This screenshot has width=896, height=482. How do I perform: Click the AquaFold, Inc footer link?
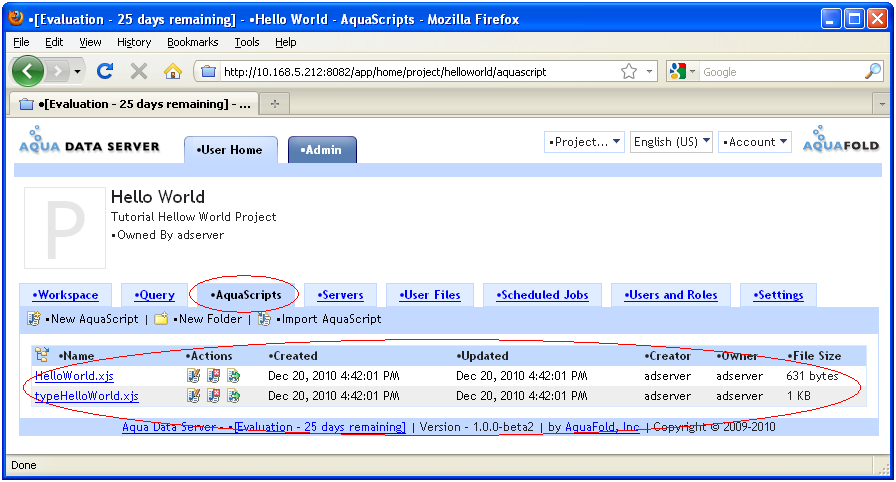tap(602, 427)
